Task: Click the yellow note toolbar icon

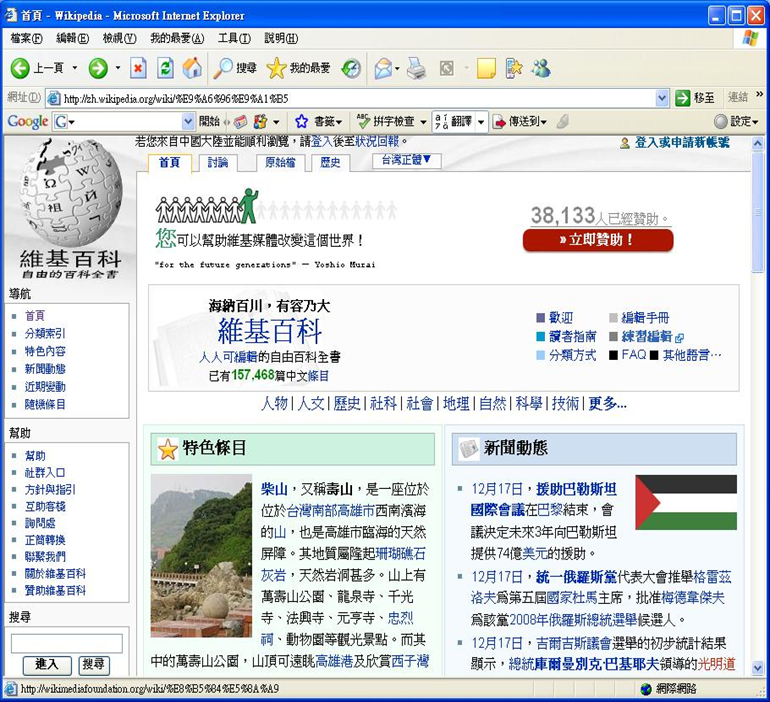Action: click(x=486, y=68)
